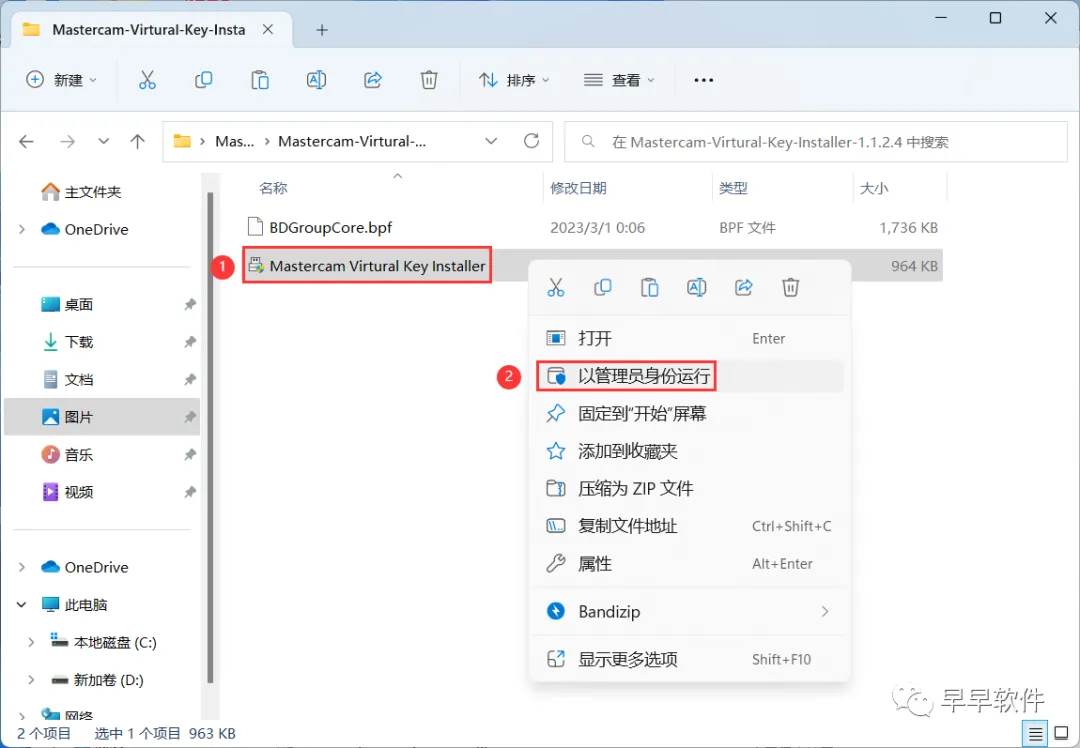
Task: Expand the top OneDrive tree node
Action: [22, 229]
